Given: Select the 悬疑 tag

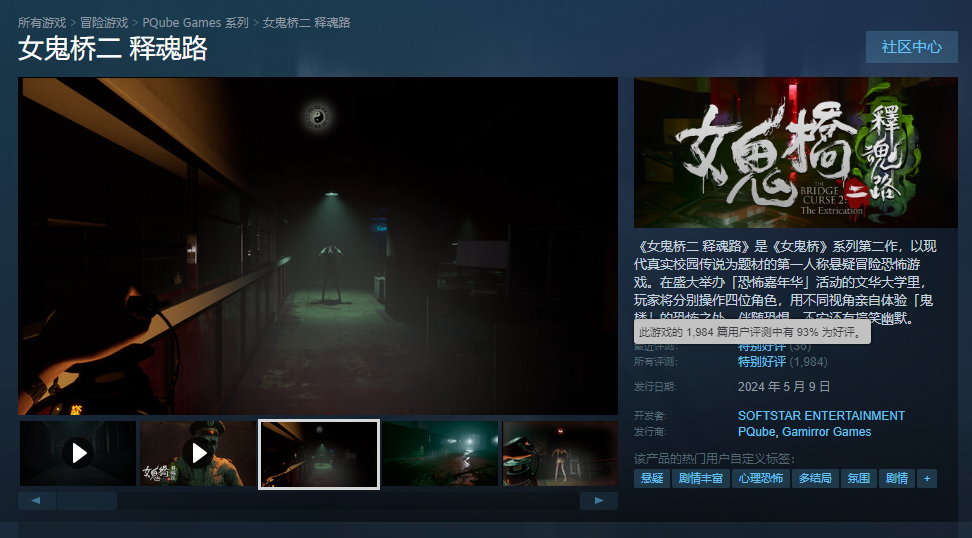Looking at the screenshot, I should tap(652, 478).
